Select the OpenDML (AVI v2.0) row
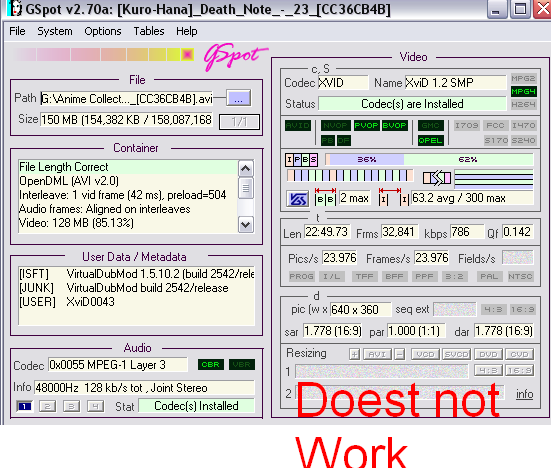552x468 pixels. tap(128, 181)
